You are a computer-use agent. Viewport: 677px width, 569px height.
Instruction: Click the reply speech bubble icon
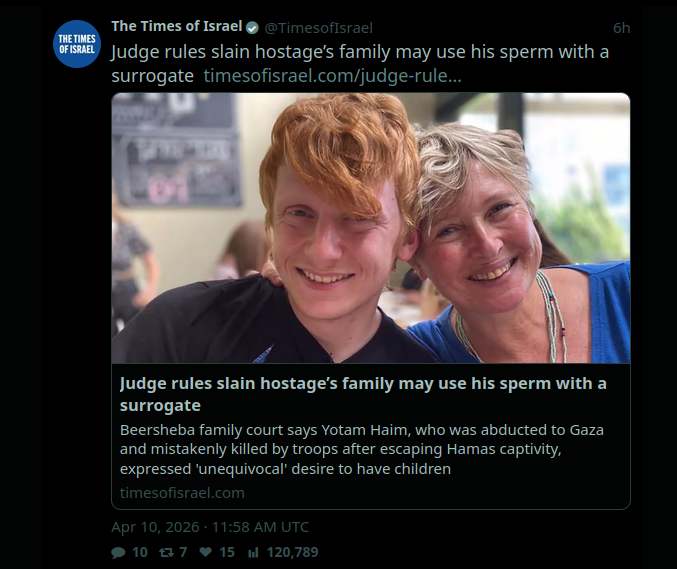[x=118, y=552]
